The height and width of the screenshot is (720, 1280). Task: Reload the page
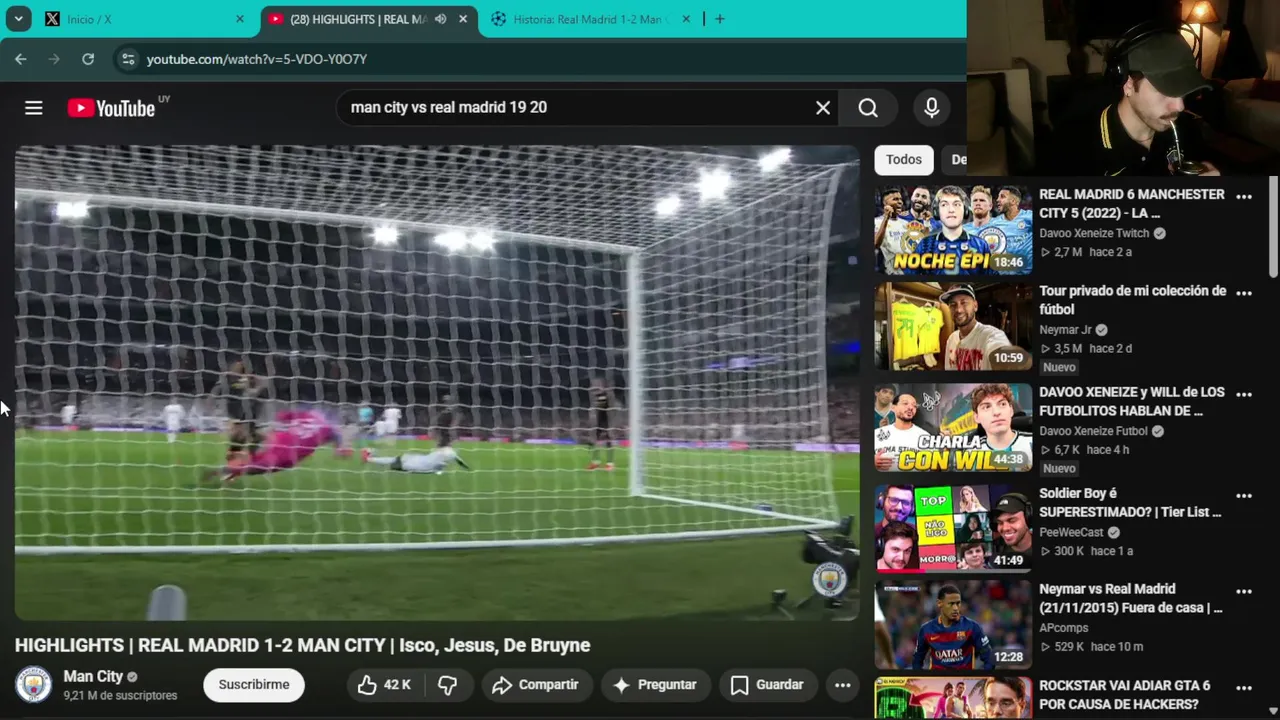point(88,59)
